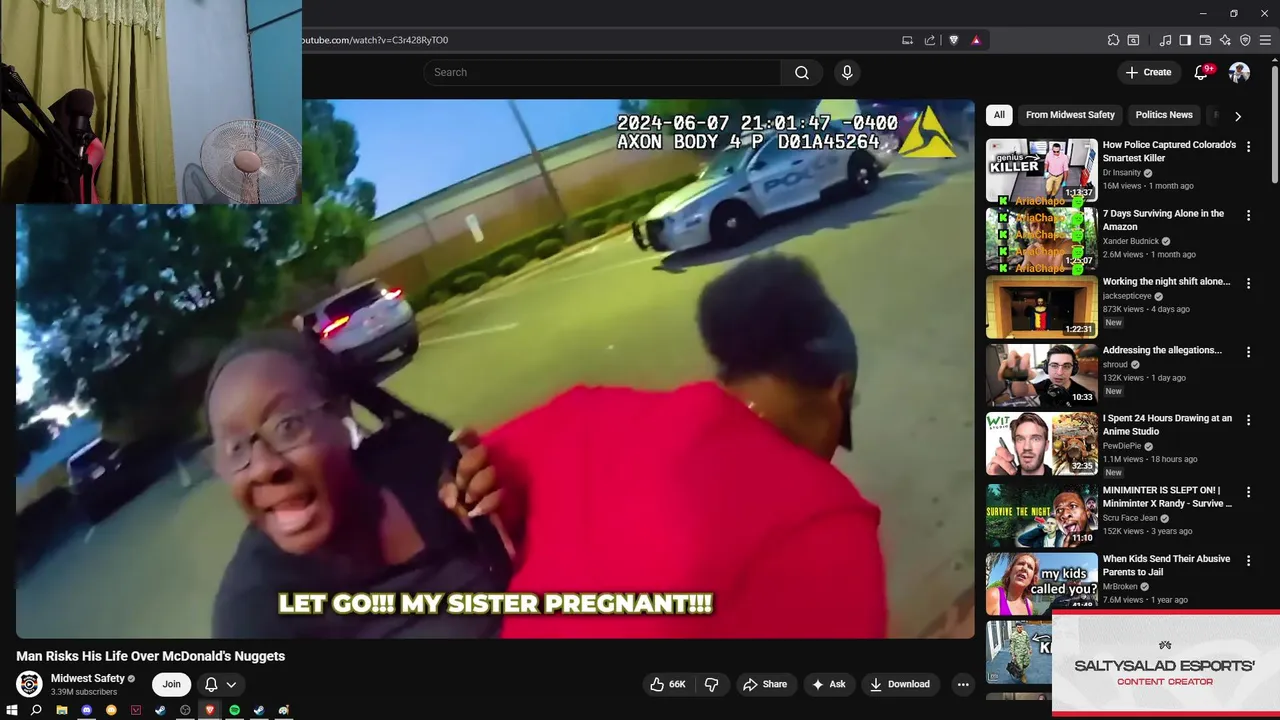Screen dimensions: 1280x720
Task: Open options for 7 Days Surviving Alone video
Action: (1248, 215)
